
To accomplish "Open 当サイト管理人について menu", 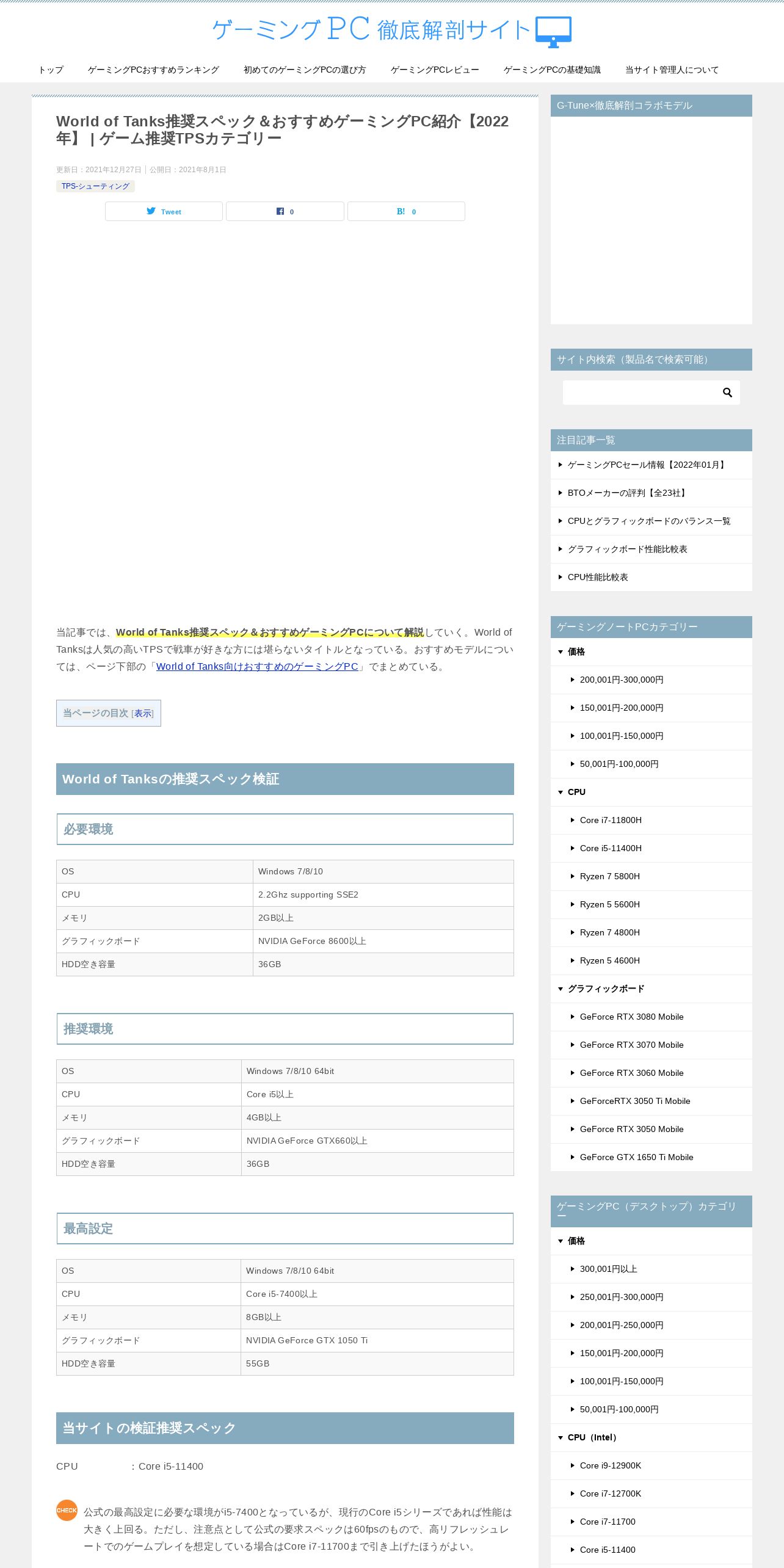I will (672, 70).
